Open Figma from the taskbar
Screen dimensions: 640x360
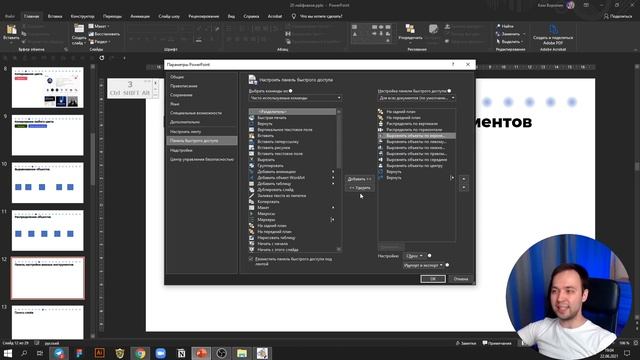pos(79,353)
